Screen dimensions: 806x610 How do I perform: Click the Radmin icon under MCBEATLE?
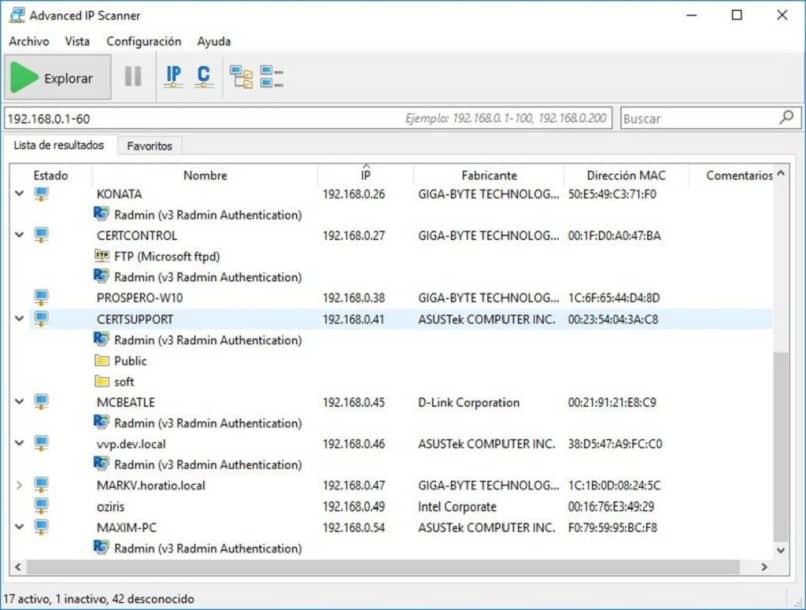[x=101, y=422]
